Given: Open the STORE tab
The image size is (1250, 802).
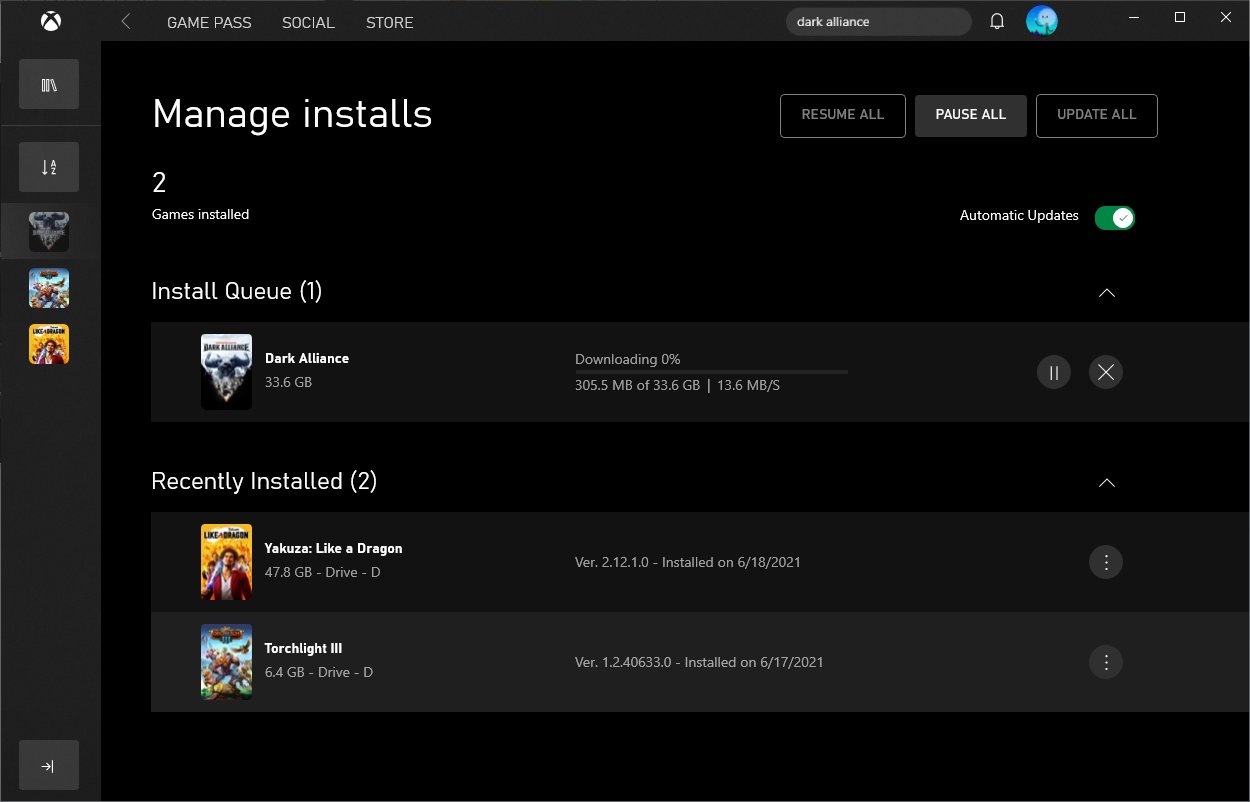Looking at the screenshot, I should (x=389, y=22).
